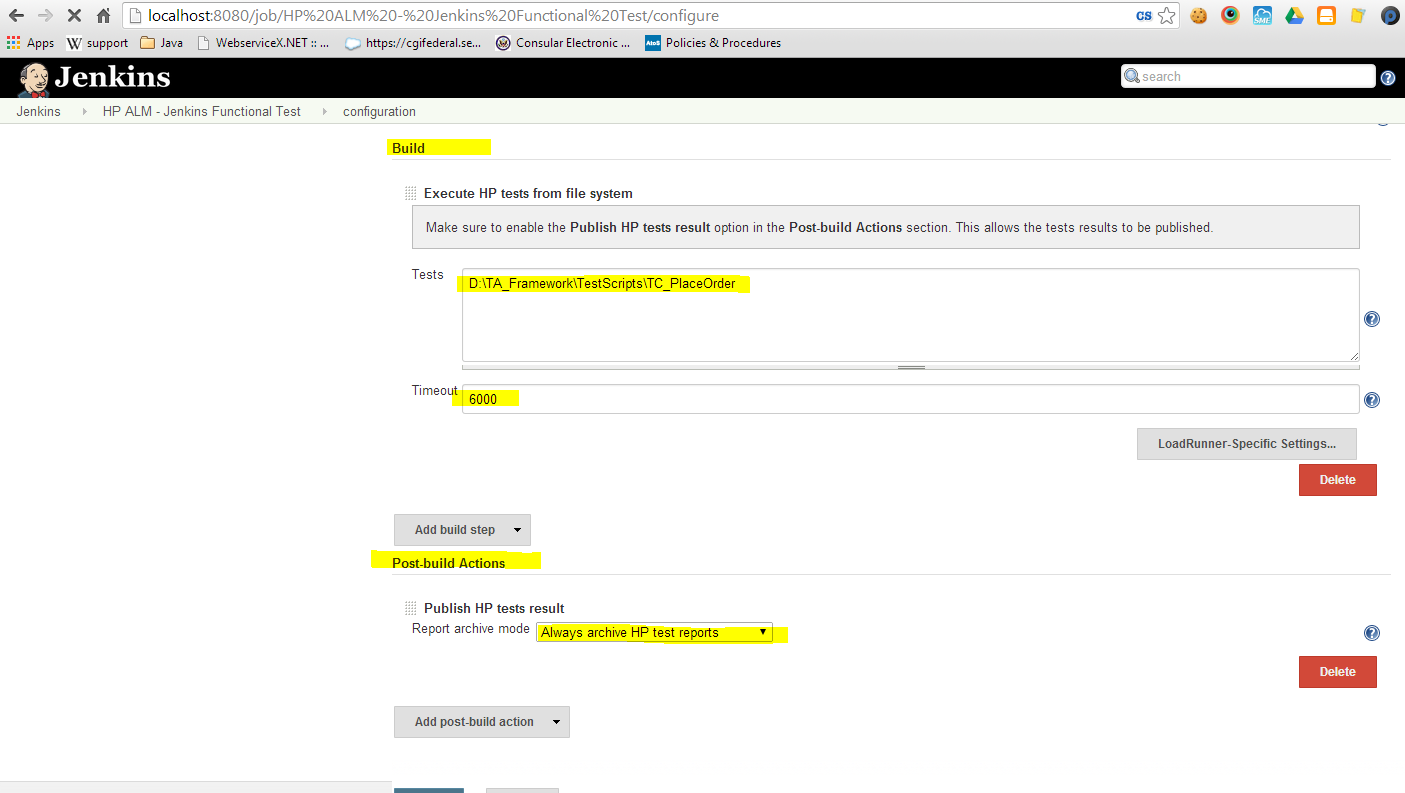The image size is (1405, 793).
Task: Grab the Execute HP tests step drag handle
Action: click(410, 193)
